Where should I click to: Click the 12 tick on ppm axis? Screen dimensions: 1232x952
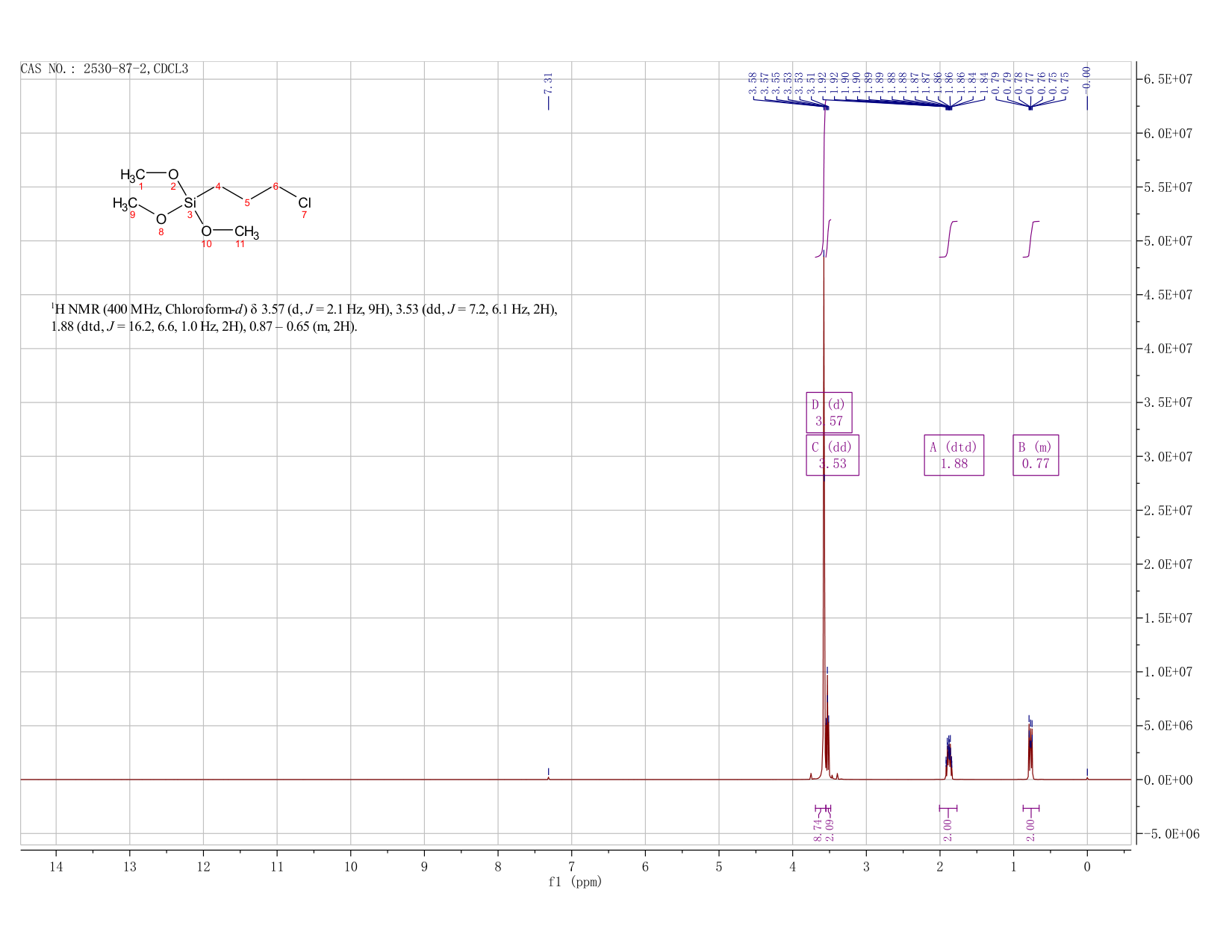click(203, 866)
